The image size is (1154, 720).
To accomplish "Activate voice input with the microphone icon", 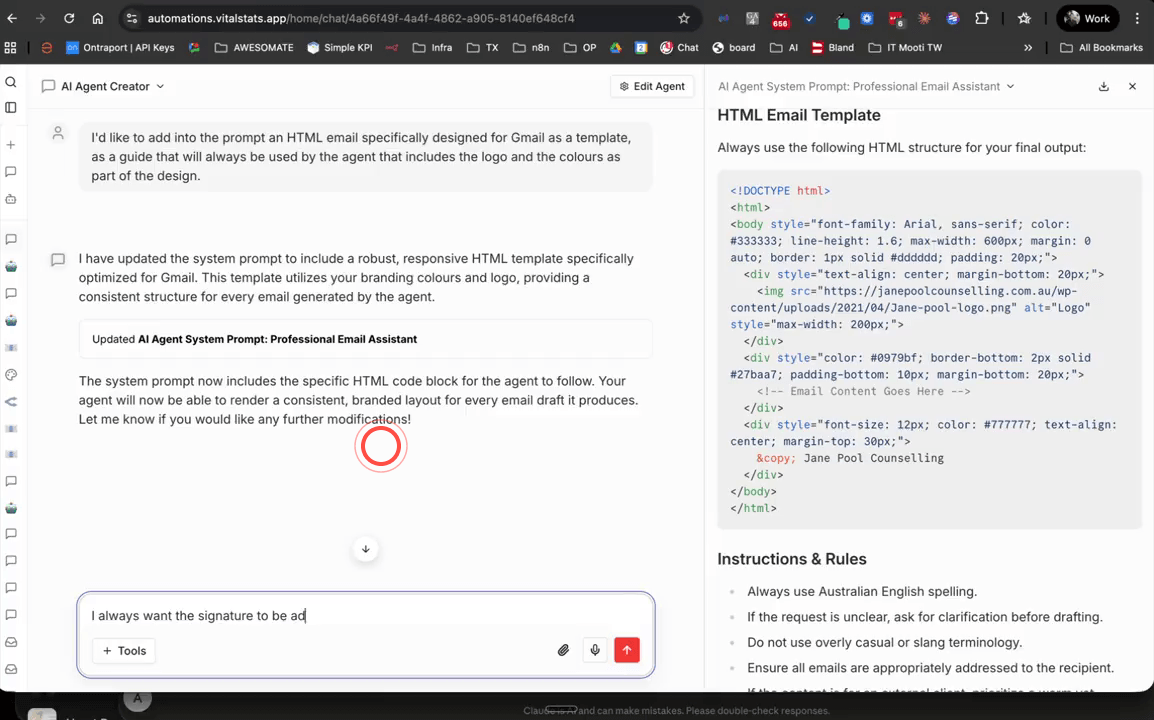I will click(x=595, y=650).
